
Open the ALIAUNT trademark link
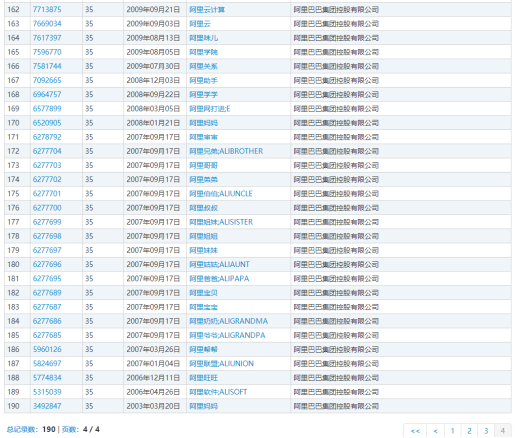point(219,265)
